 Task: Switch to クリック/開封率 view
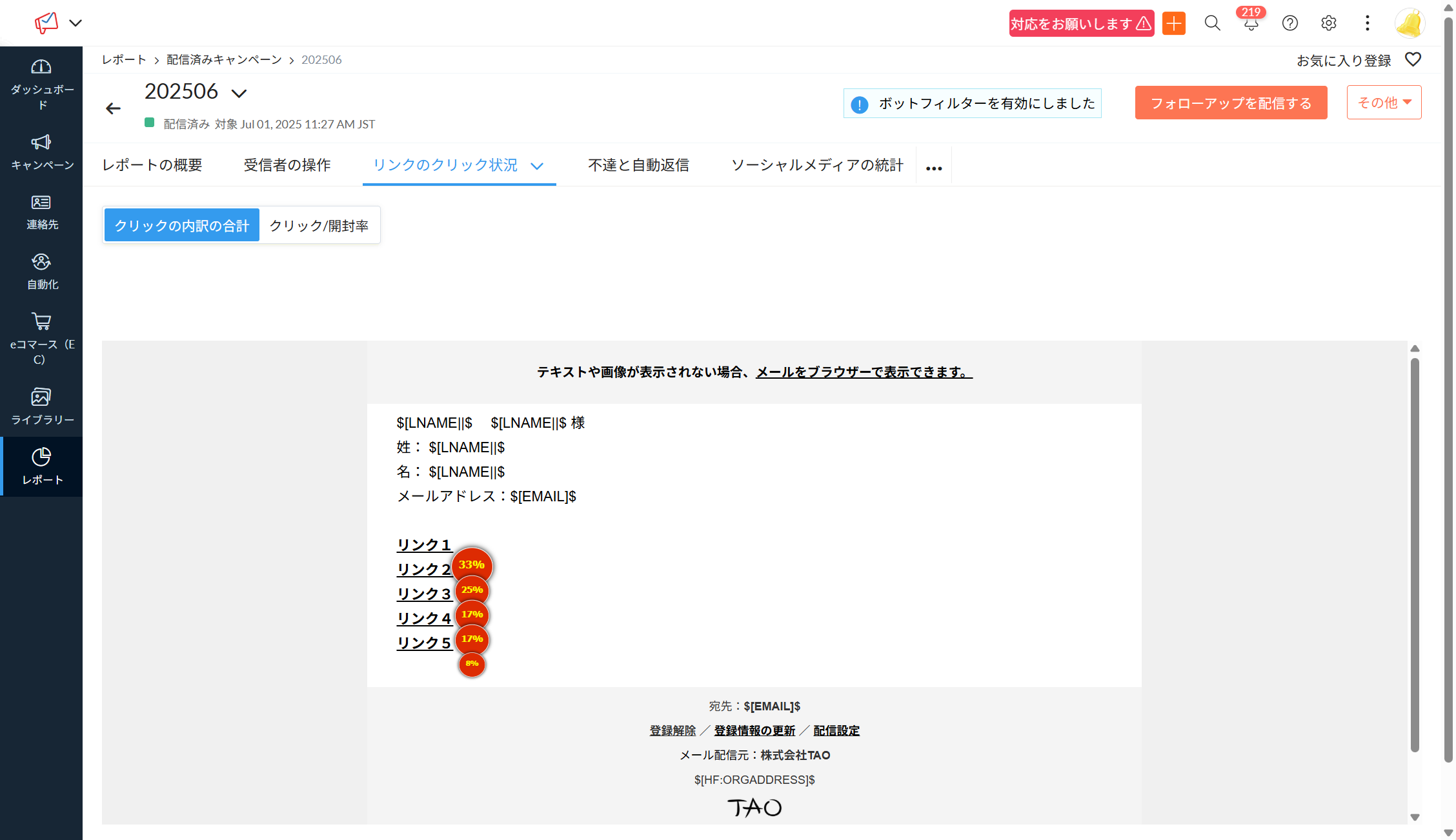(319, 225)
